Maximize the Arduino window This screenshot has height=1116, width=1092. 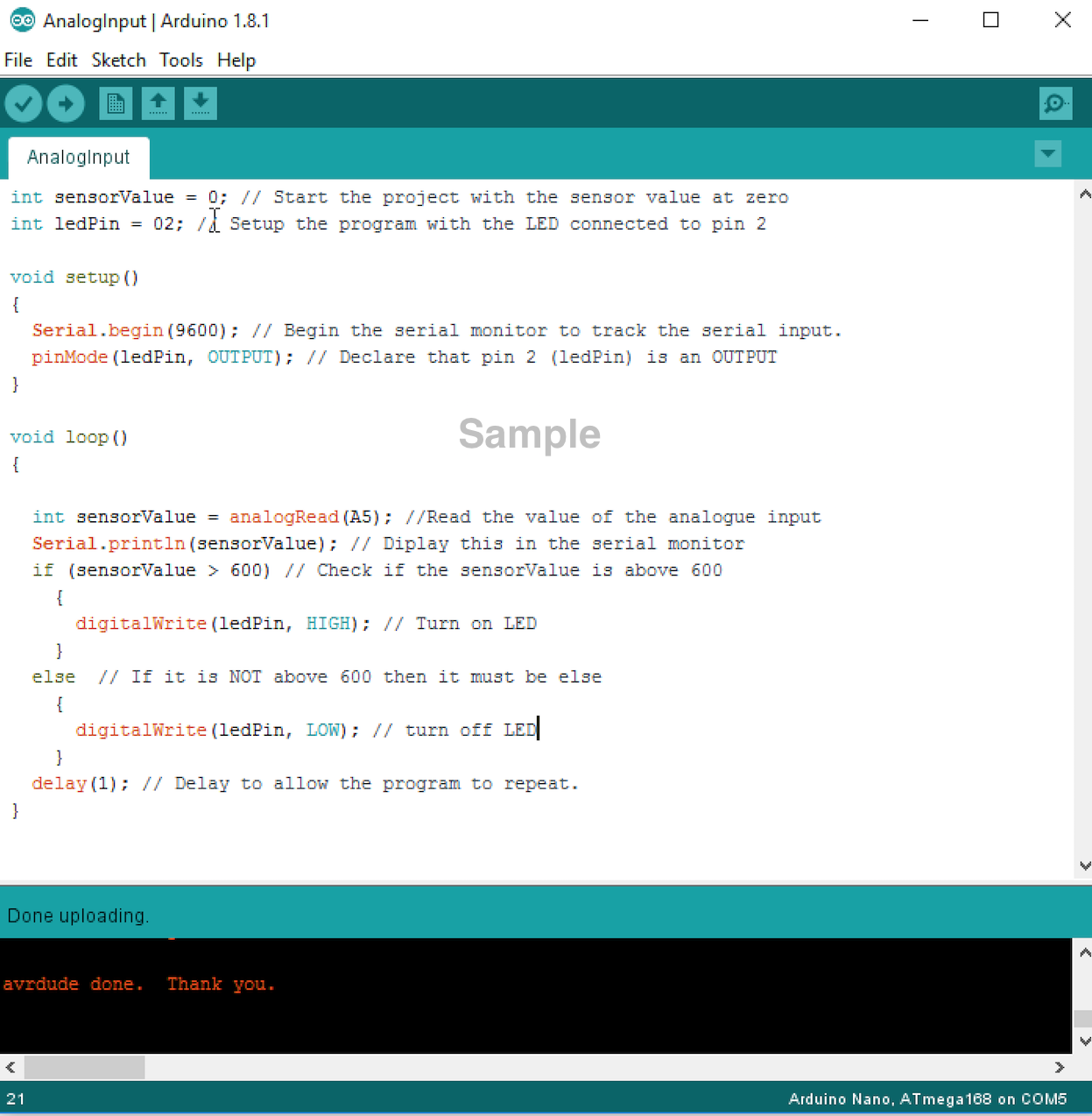click(991, 20)
